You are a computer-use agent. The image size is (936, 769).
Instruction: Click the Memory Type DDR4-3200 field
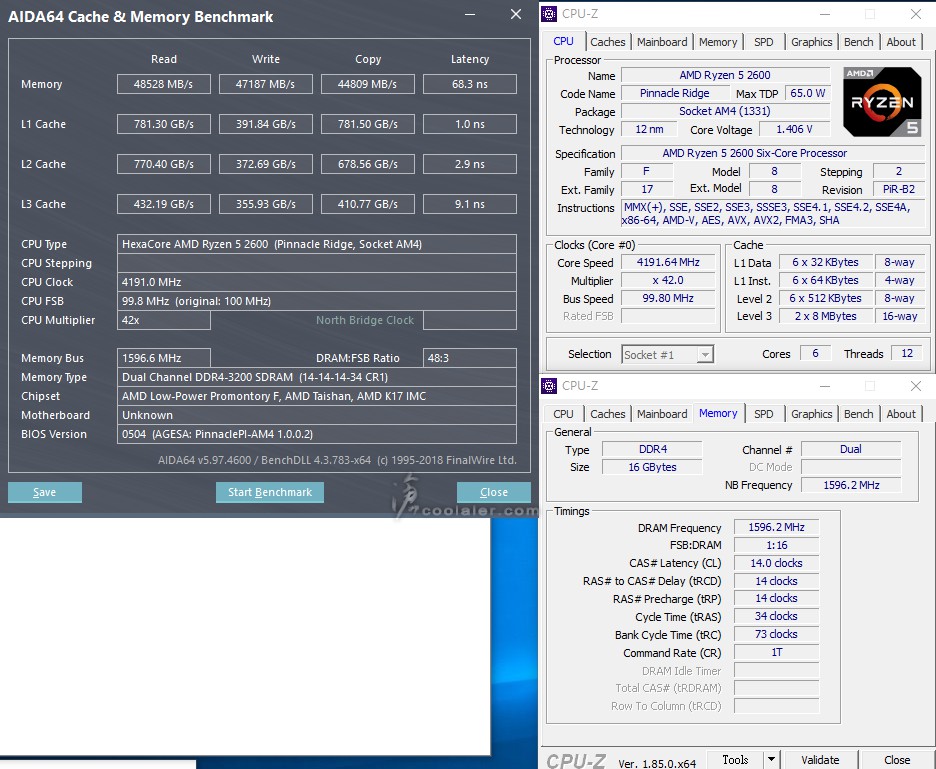pyautogui.click(x=317, y=377)
